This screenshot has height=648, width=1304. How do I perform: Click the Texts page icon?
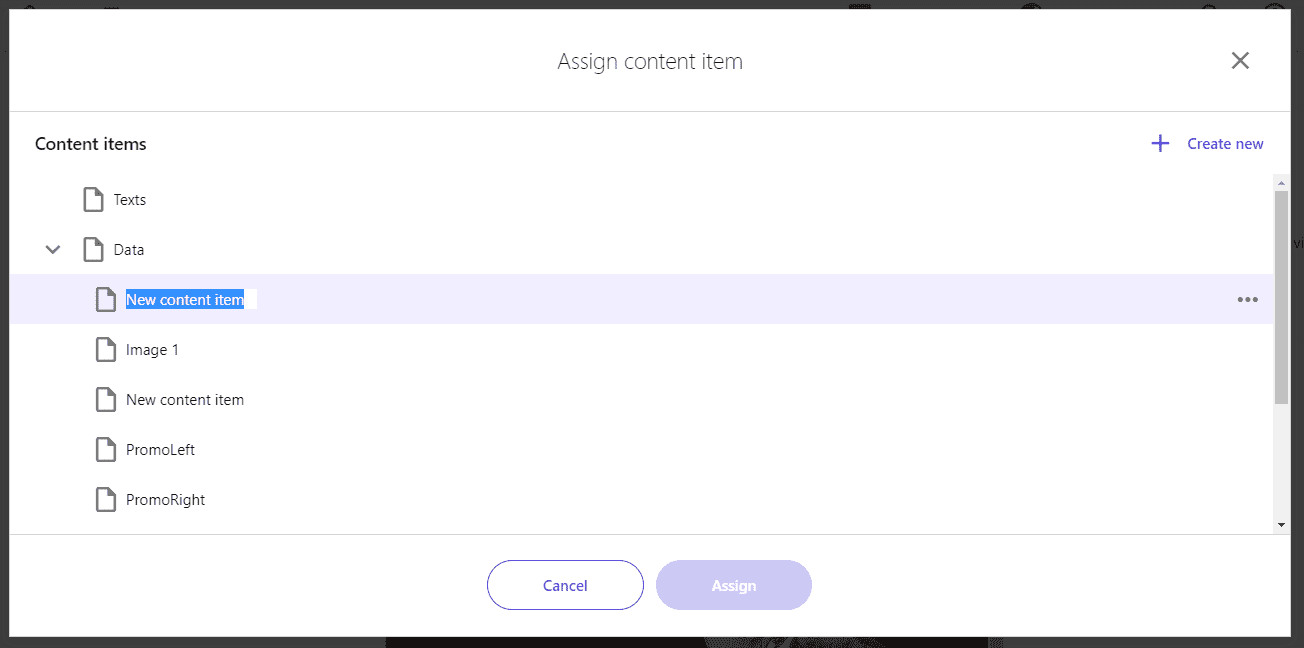pos(93,200)
